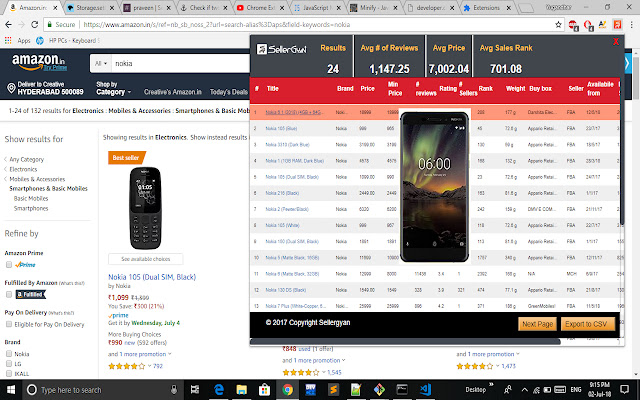Screen dimensions: 640x400
Task: Launch Microsoft Edge from the taskbar
Action: tap(219, 390)
